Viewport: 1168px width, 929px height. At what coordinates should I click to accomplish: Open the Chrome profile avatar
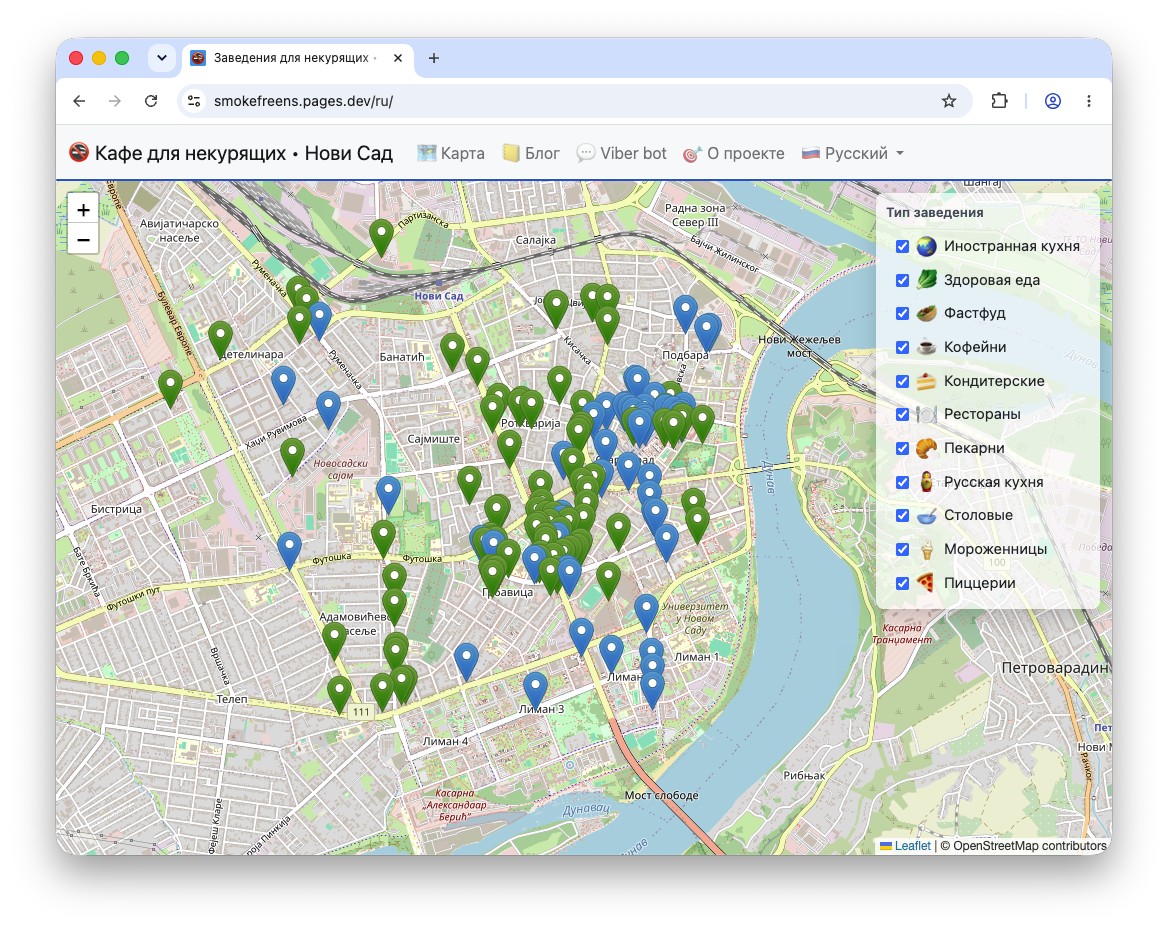pos(1053,101)
